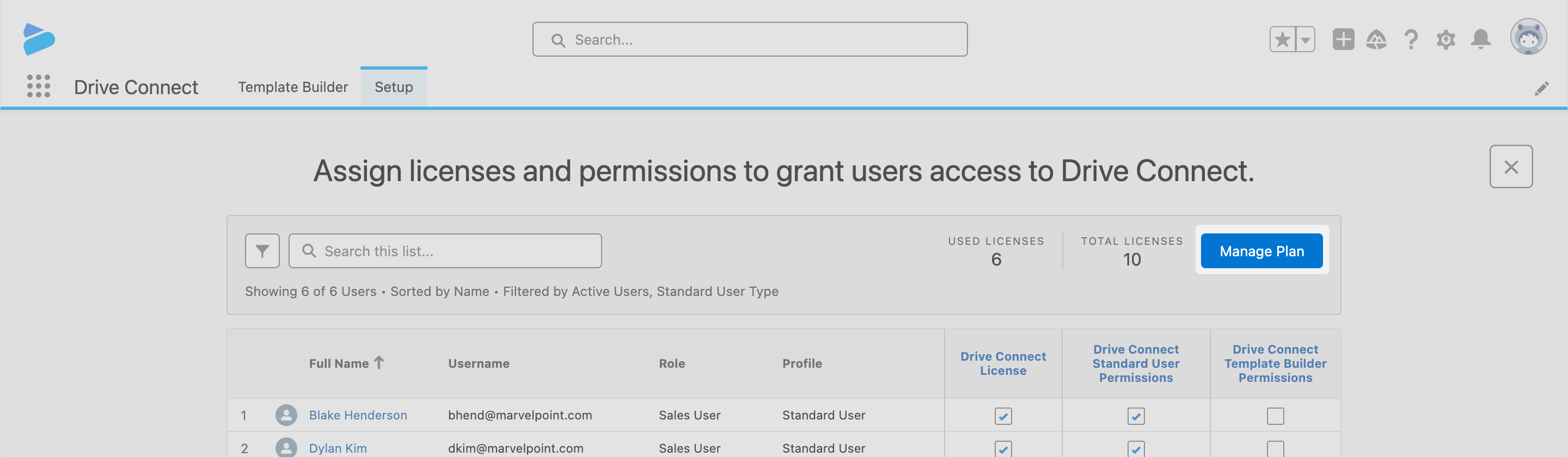Uncheck Blake Henderson's Drive Connect License
Image resolution: width=1568 pixels, height=457 pixels.
pos(1002,416)
